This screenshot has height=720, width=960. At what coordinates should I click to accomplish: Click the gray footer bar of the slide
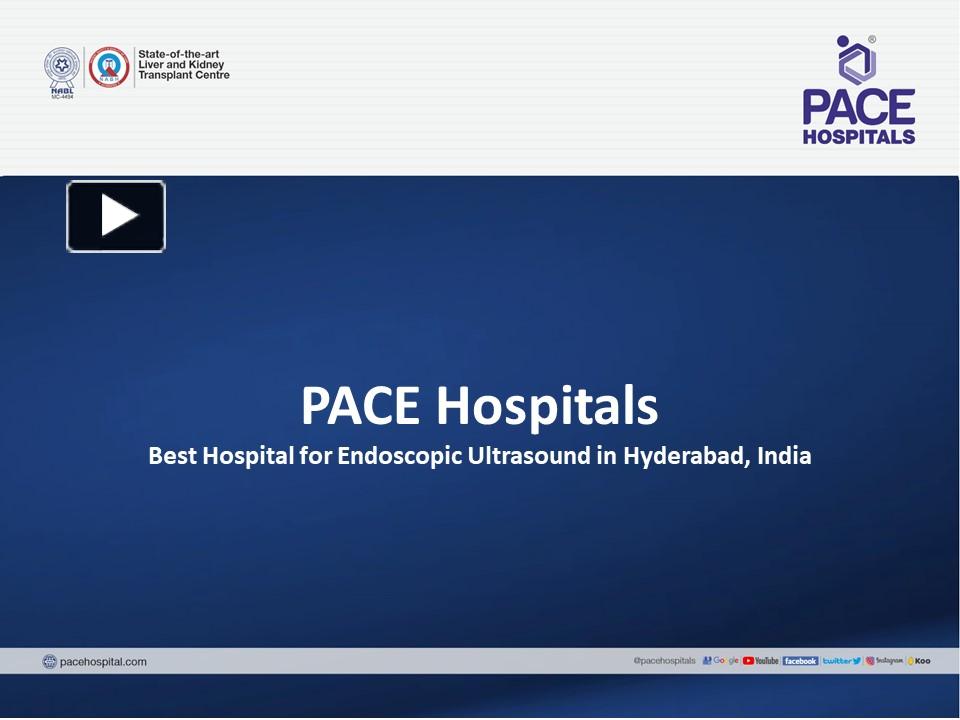(x=400, y=661)
